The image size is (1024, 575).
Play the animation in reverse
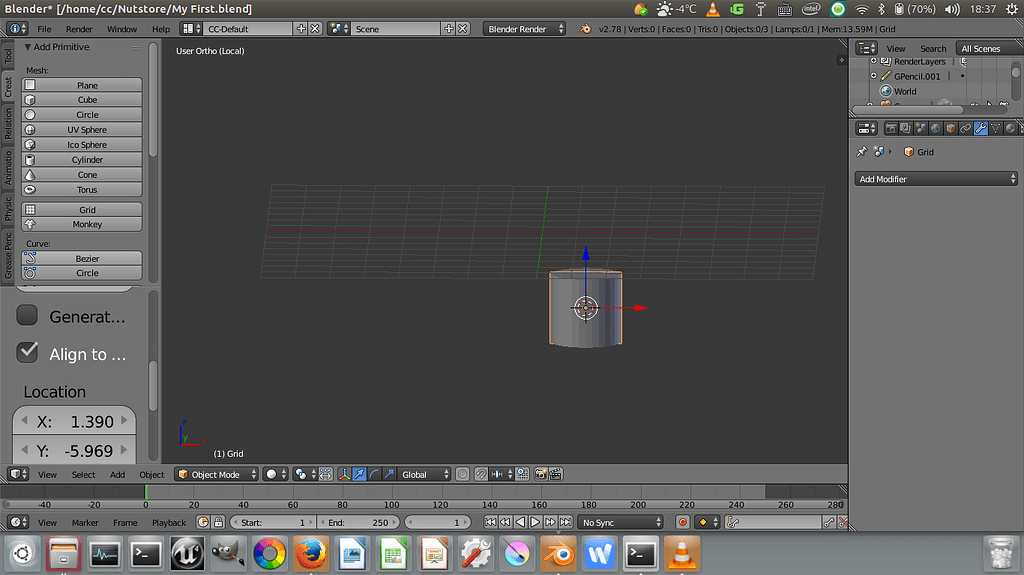pyautogui.click(x=520, y=522)
